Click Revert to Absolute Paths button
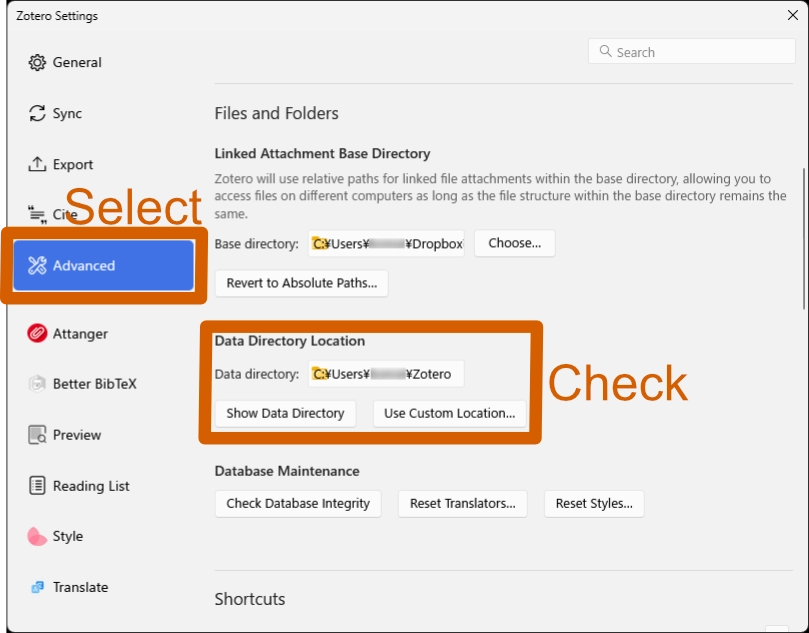 (x=301, y=283)
